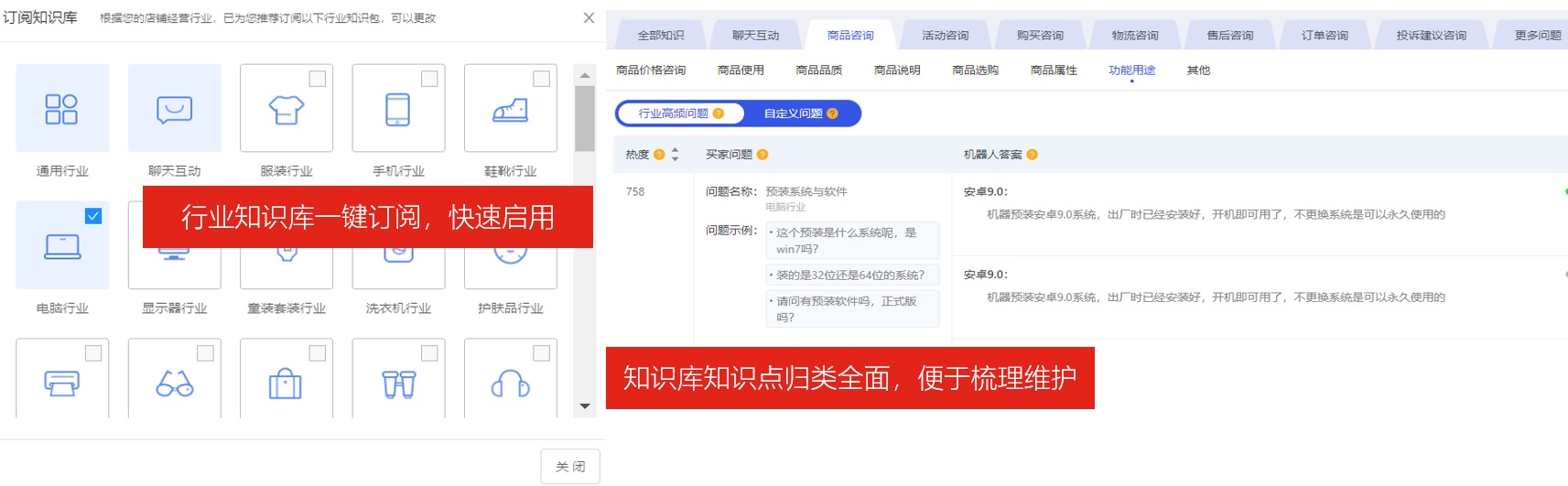Click the printer industry card icon

pos(62,383)
